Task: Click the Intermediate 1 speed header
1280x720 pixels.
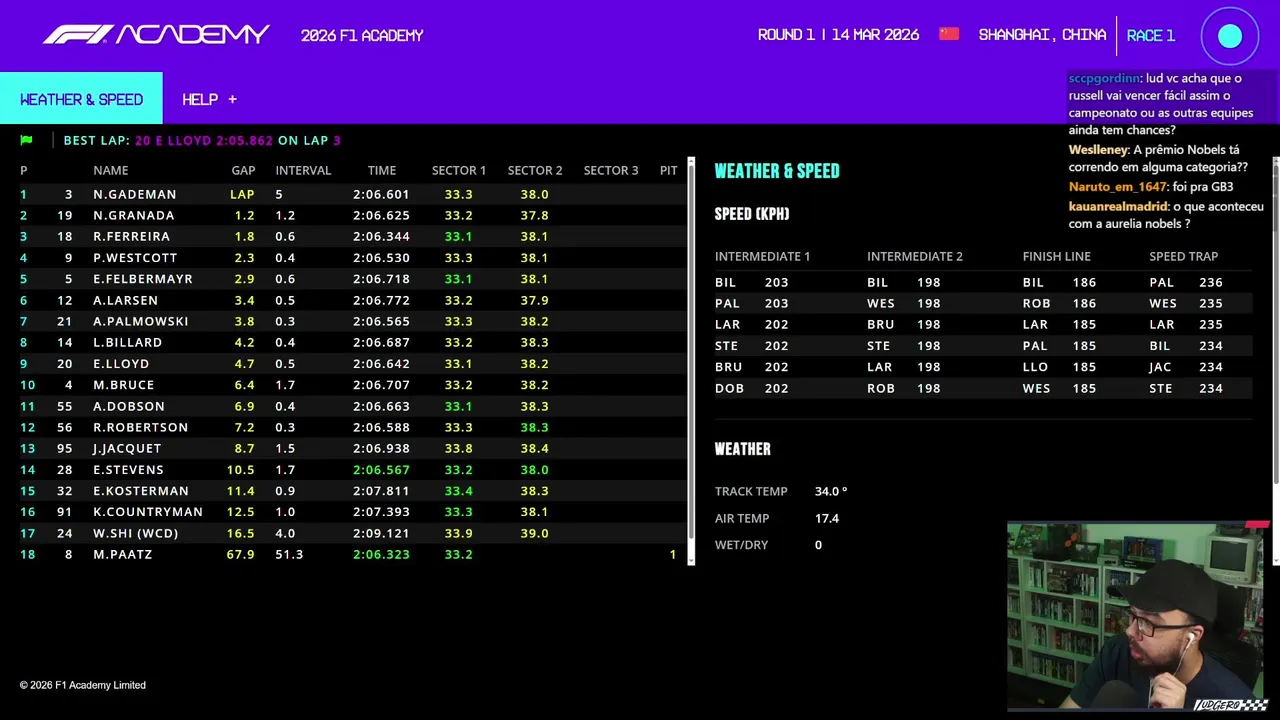Action: 763,256
